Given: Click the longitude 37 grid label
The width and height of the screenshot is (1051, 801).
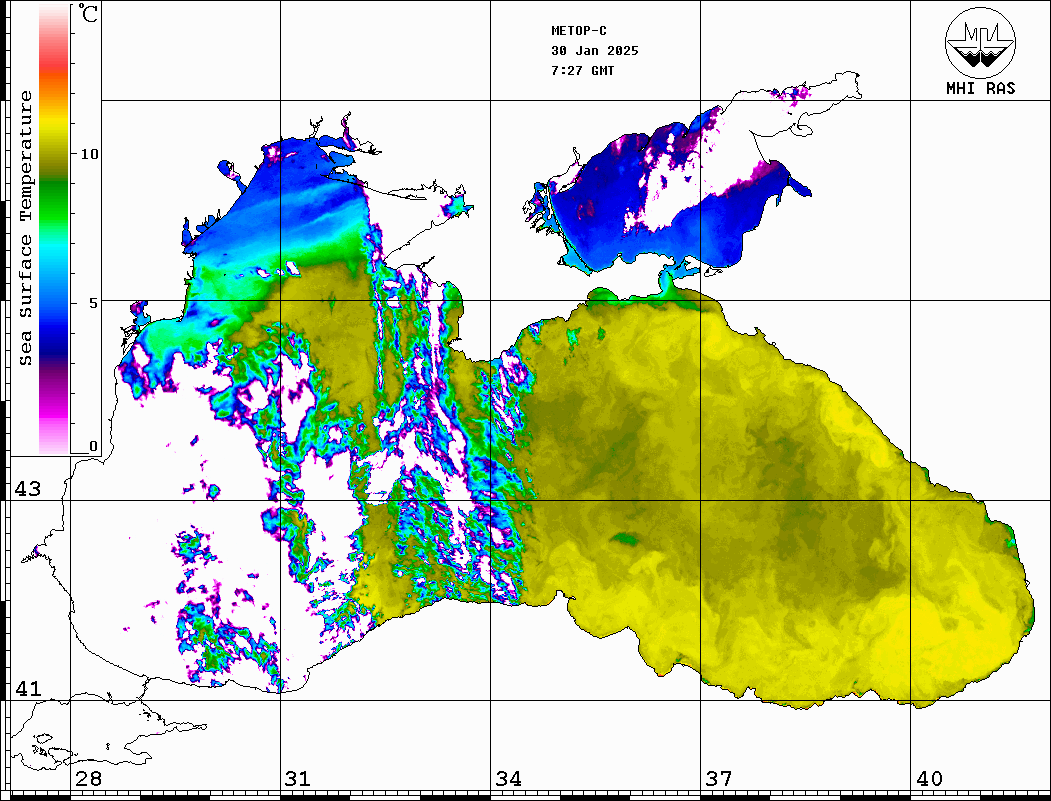Looking at the screenshot, I should pyautogui.click(x=718, y=779).
